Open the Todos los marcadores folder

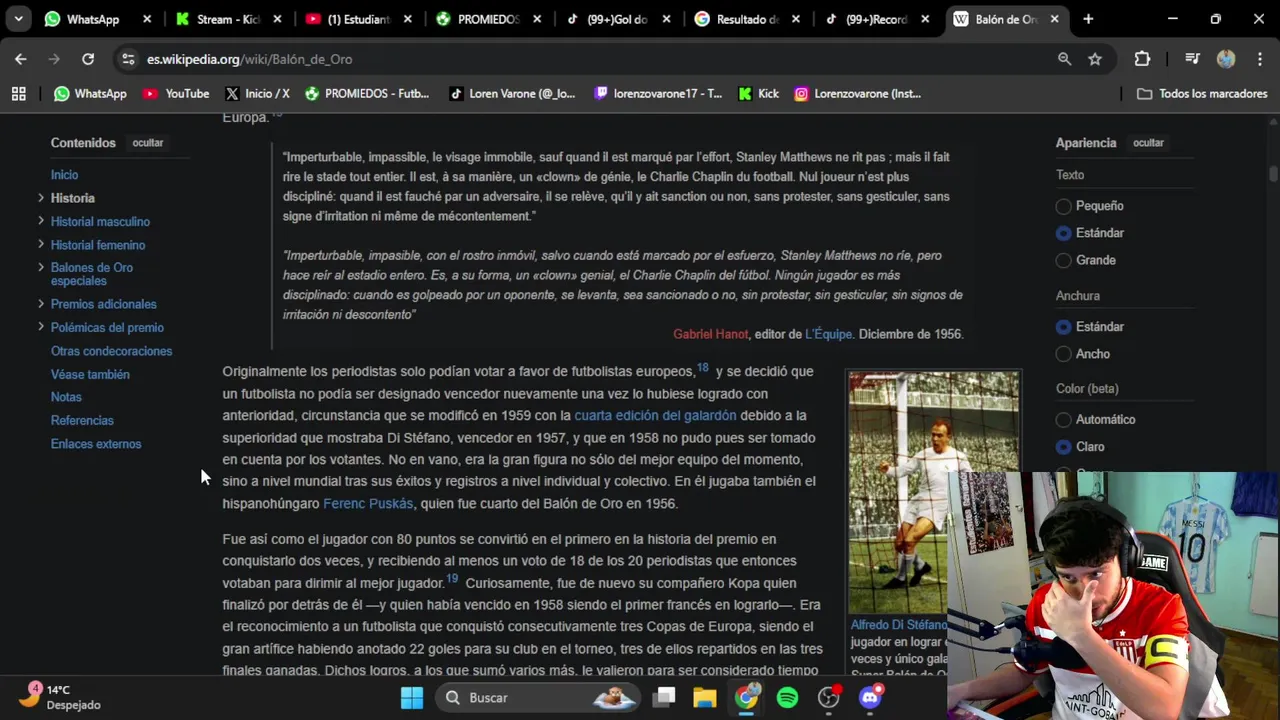1202,94
